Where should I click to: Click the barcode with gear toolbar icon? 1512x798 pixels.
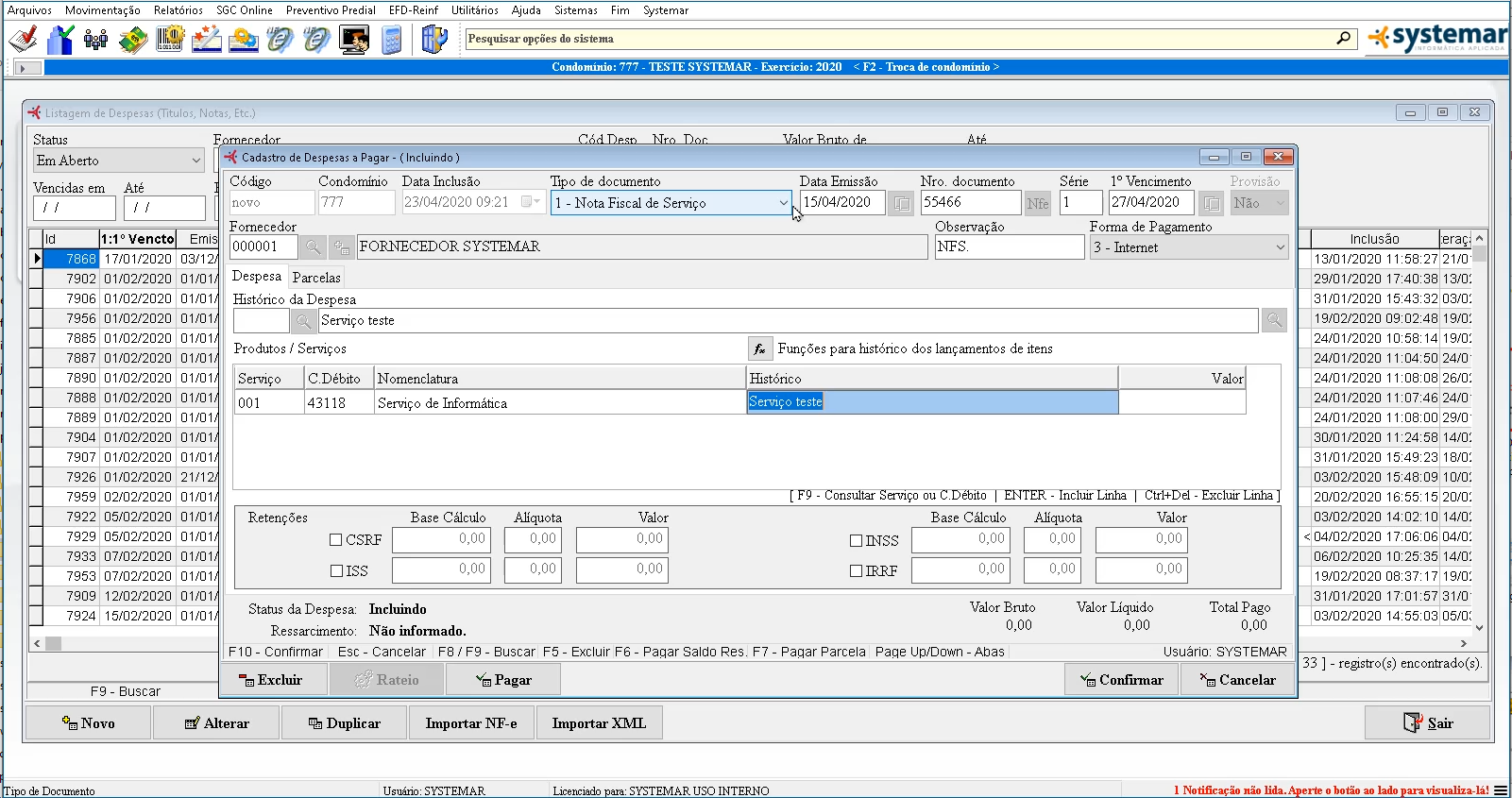click(x=170, y=40)
